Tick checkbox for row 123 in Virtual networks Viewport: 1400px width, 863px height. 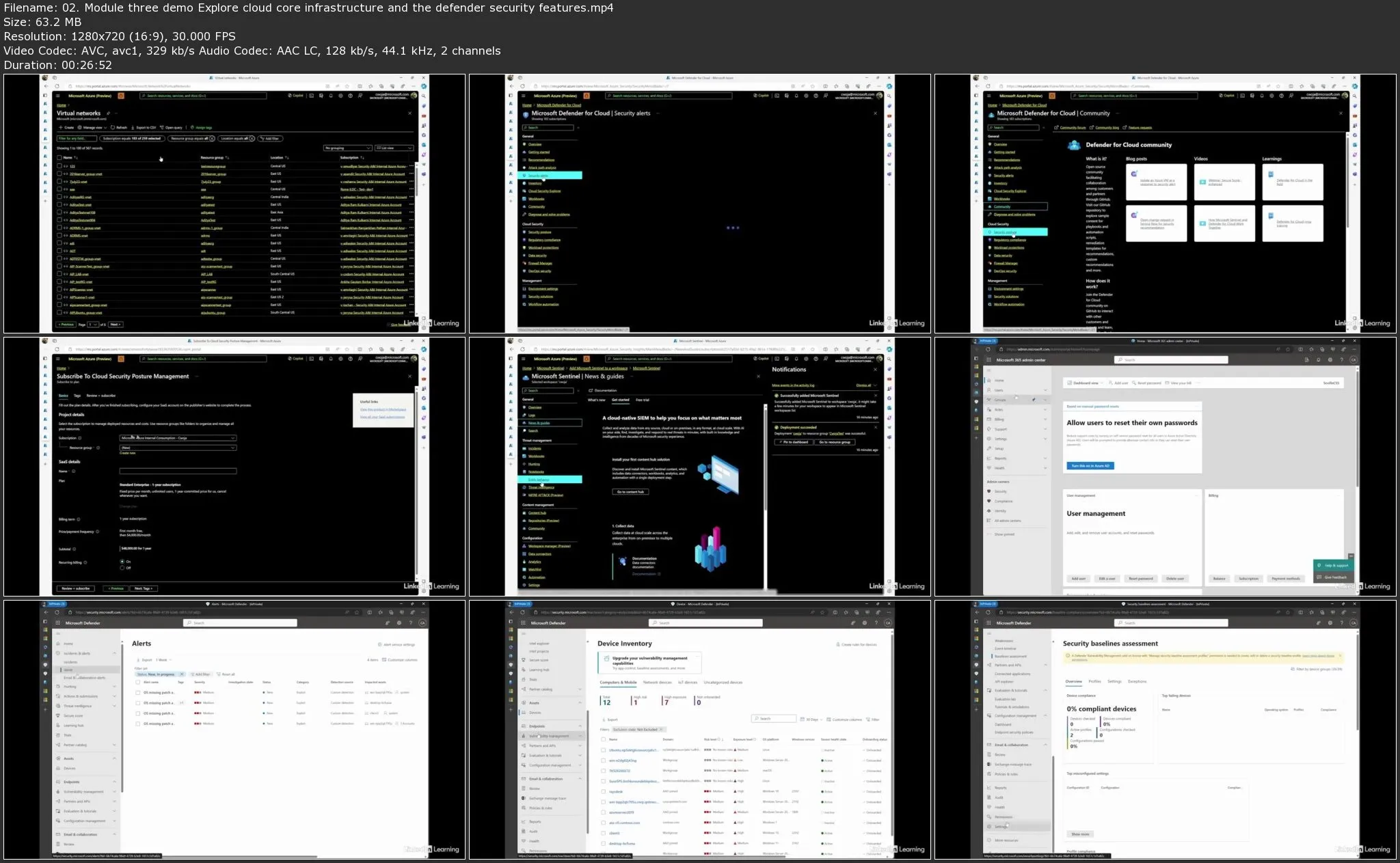[59, 166]
